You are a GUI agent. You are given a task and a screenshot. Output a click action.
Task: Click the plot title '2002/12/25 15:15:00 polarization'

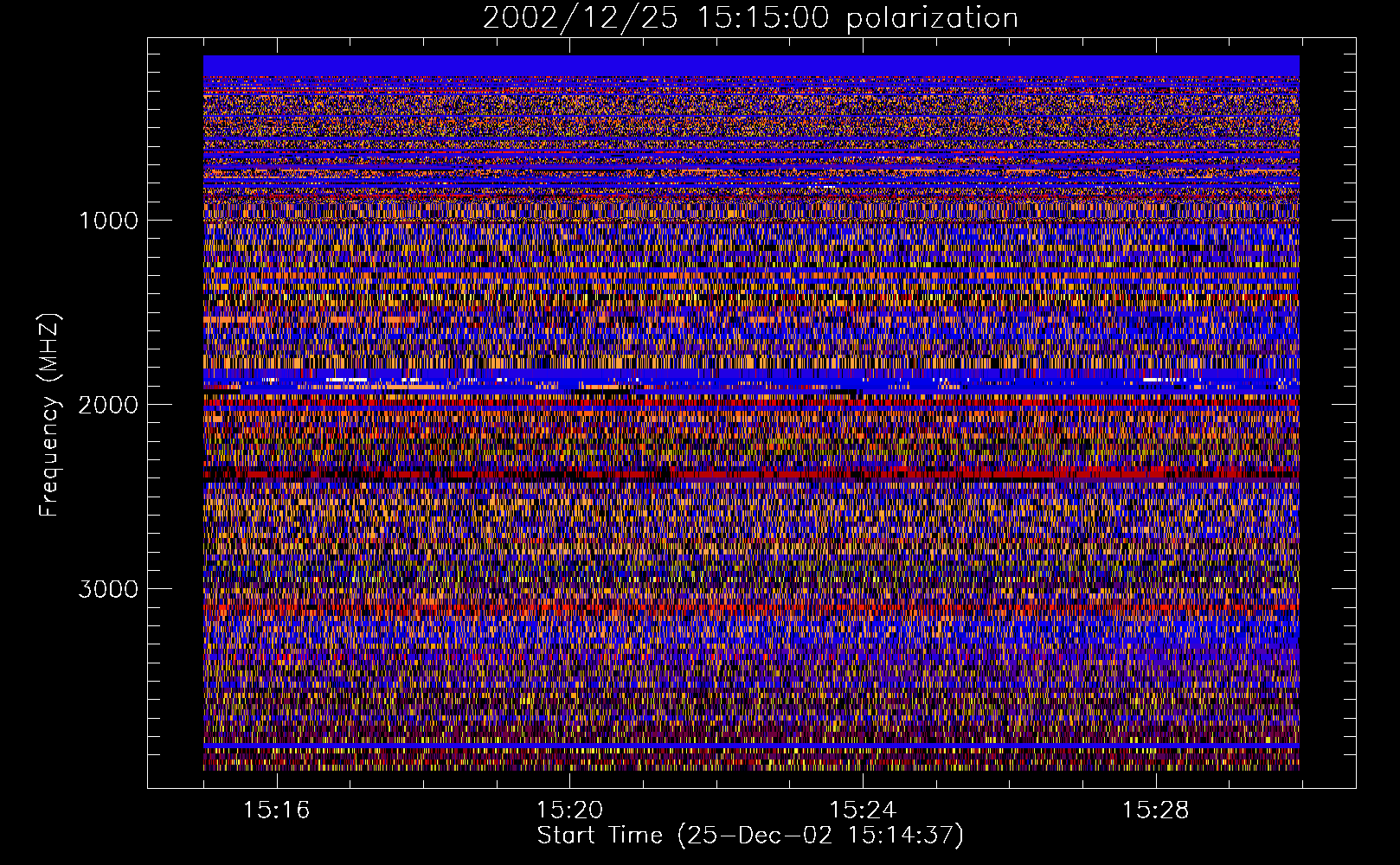[750, 18]
